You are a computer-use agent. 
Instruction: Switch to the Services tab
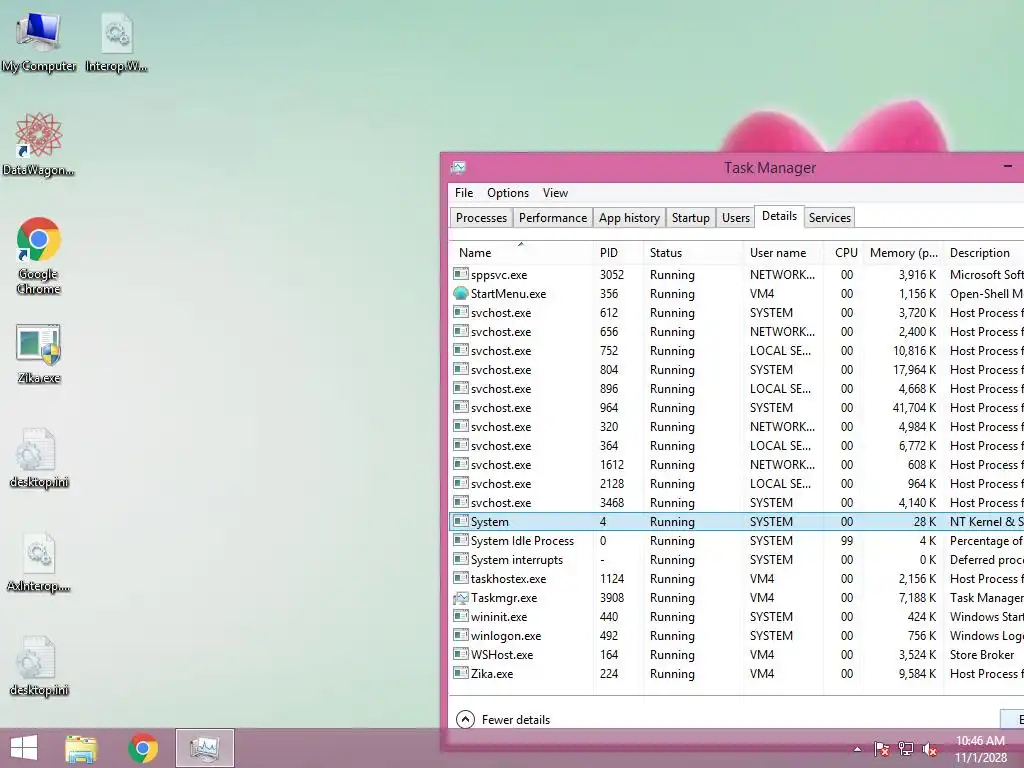click(x=829, y=217)
